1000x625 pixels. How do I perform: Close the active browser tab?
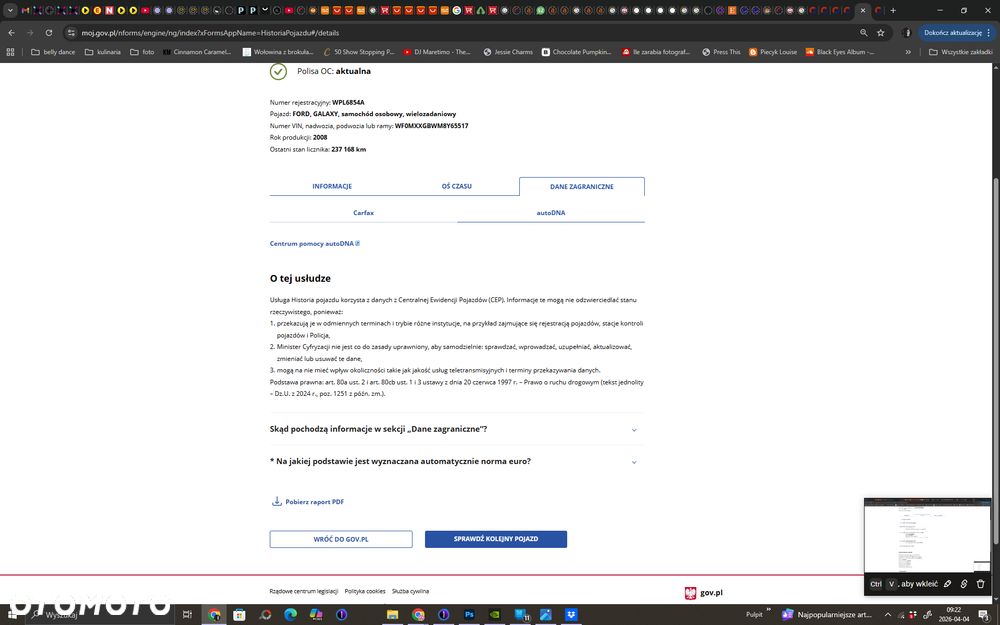(863, 10)
